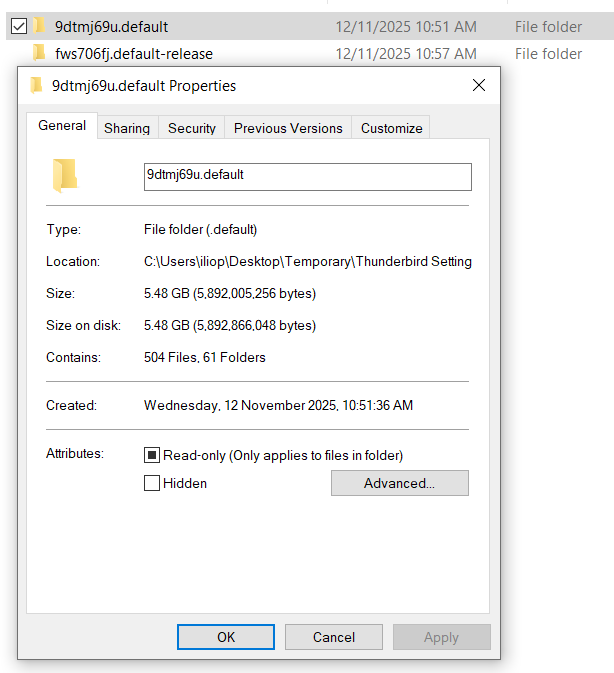Enable the Hidden attribute checkbox
Viewport: 614px width, 673px height.
point(152,483)
